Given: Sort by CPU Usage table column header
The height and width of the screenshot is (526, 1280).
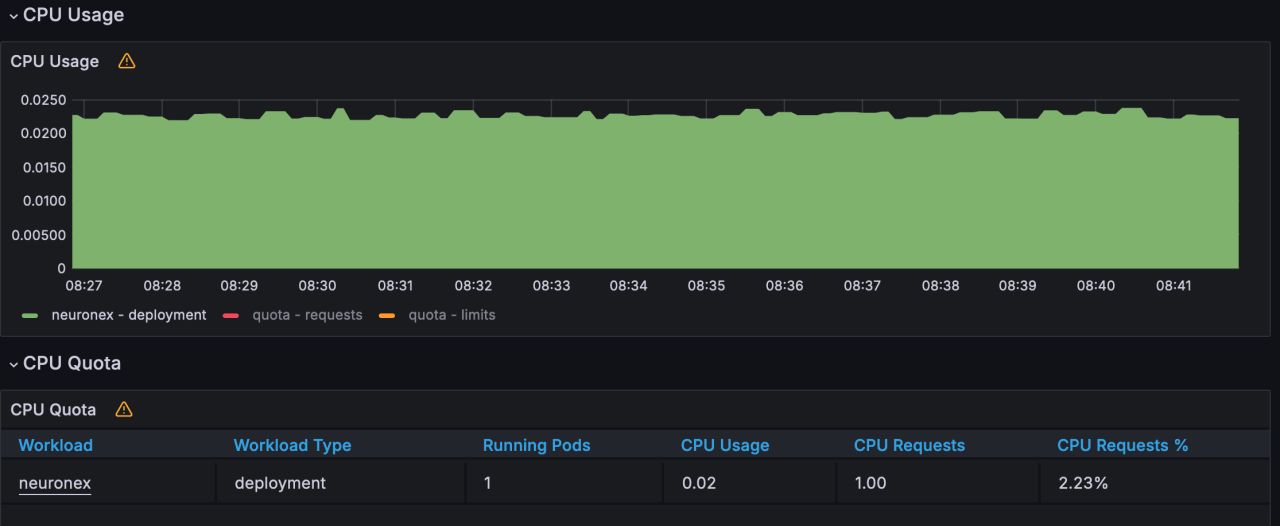Looking at the screenshot, I should coord(725,445).
